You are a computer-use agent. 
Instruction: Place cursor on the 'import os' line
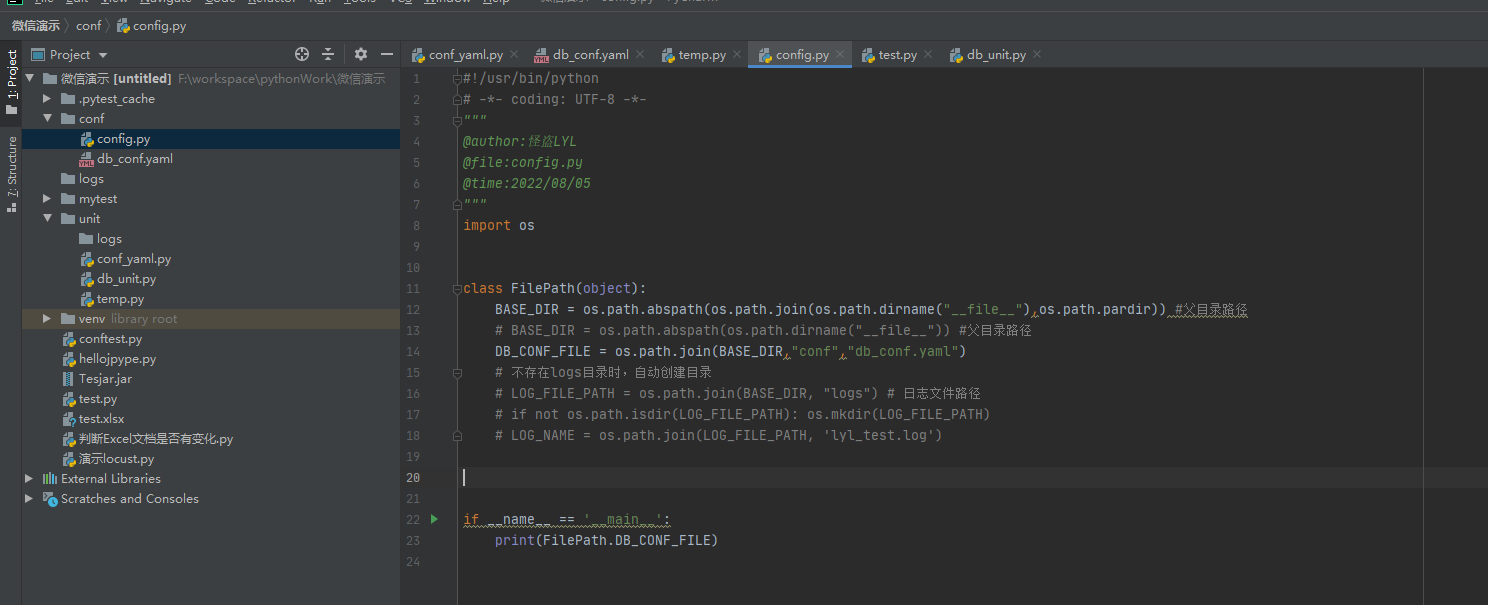pos(499,226)
